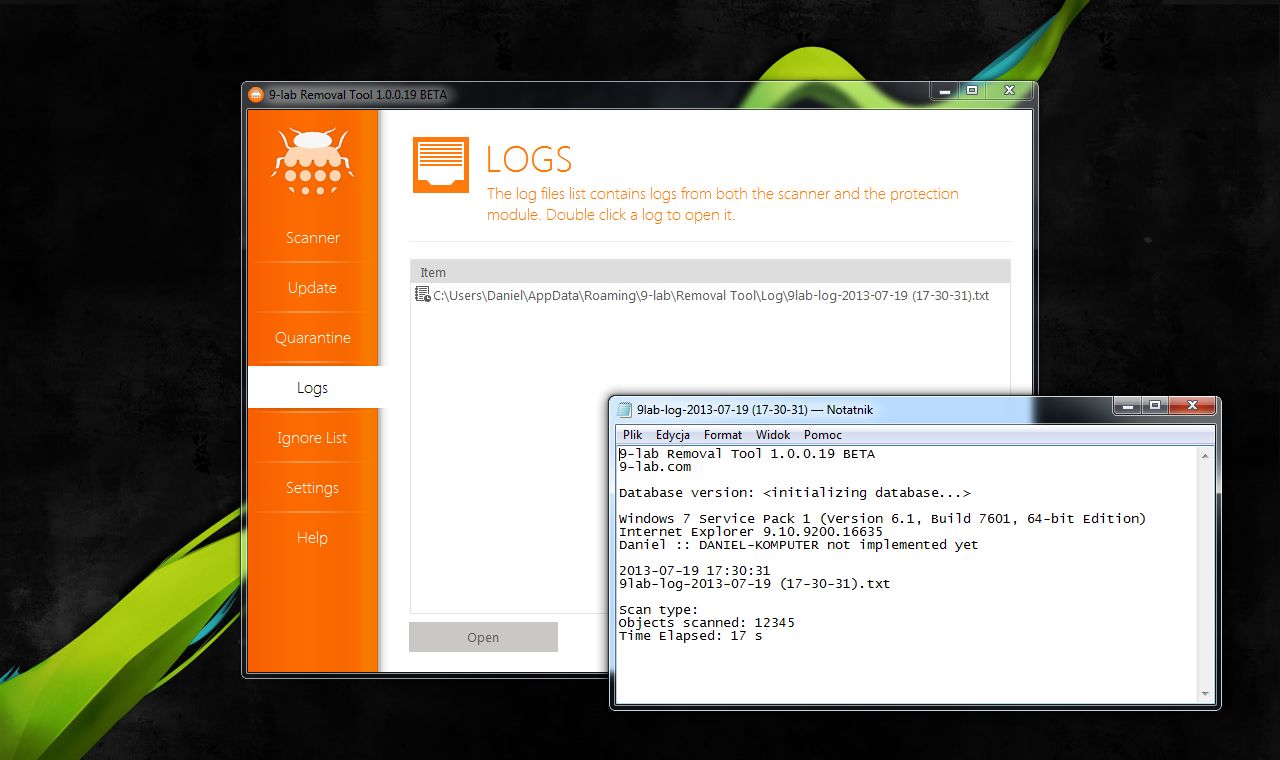Click the Item column header

pyautogui.click(x=710, y=272)
